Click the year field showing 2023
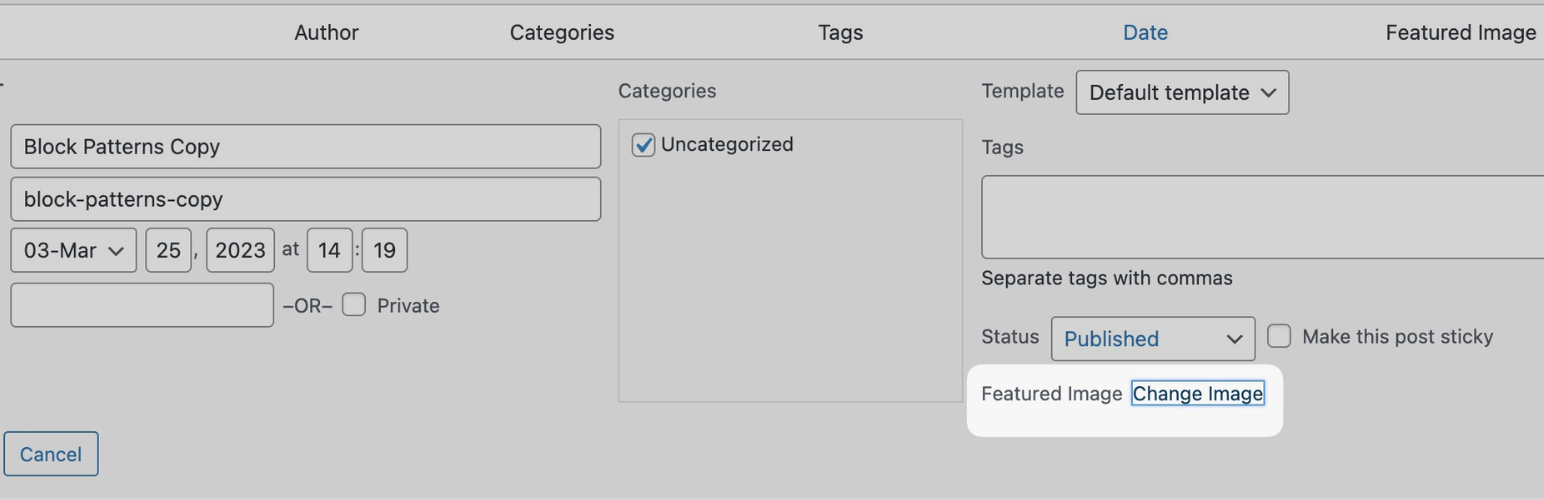The width and height of the screenshot is (1544, 500). tap(240, 250)
